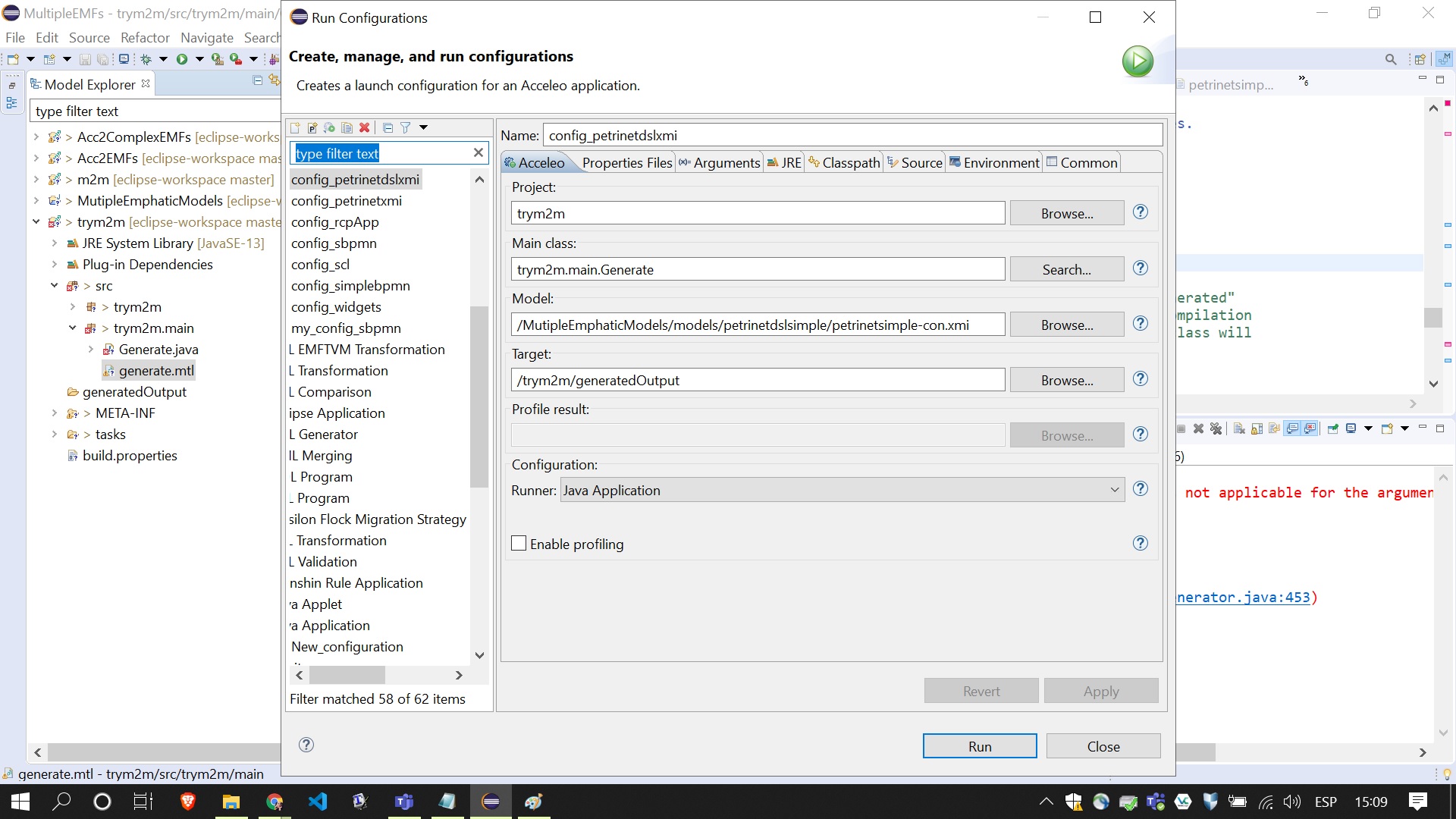This screenshot has height=819, width=1456.
Task: Toggle Link with Editor in Model Explorer
Action: pos(275,79)
